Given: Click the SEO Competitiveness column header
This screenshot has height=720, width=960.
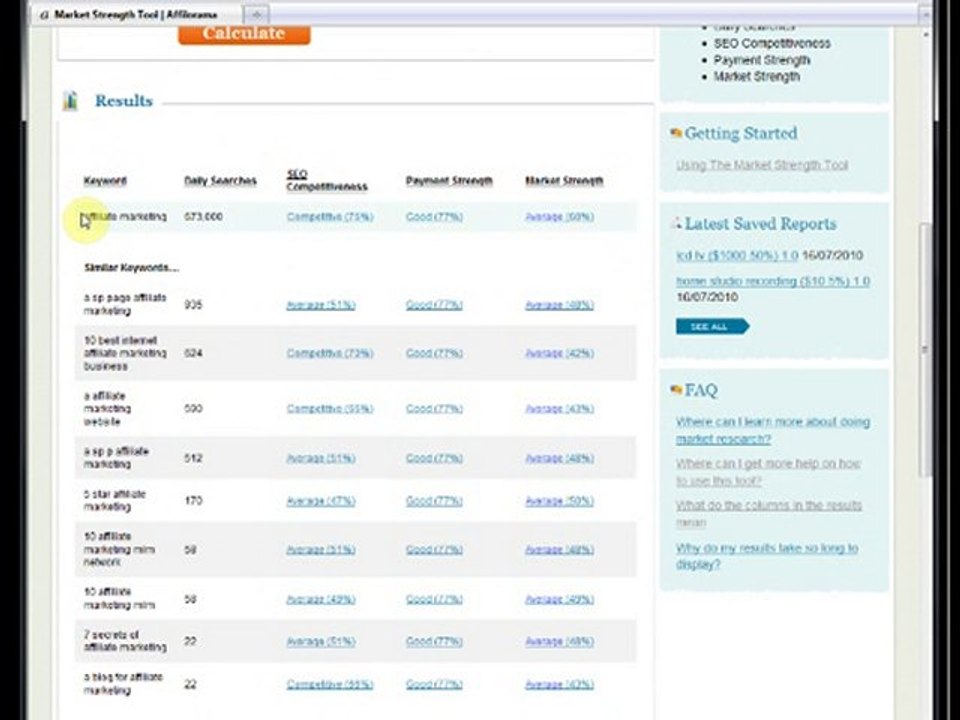Looking at the screenshot, I should (327, 180).
